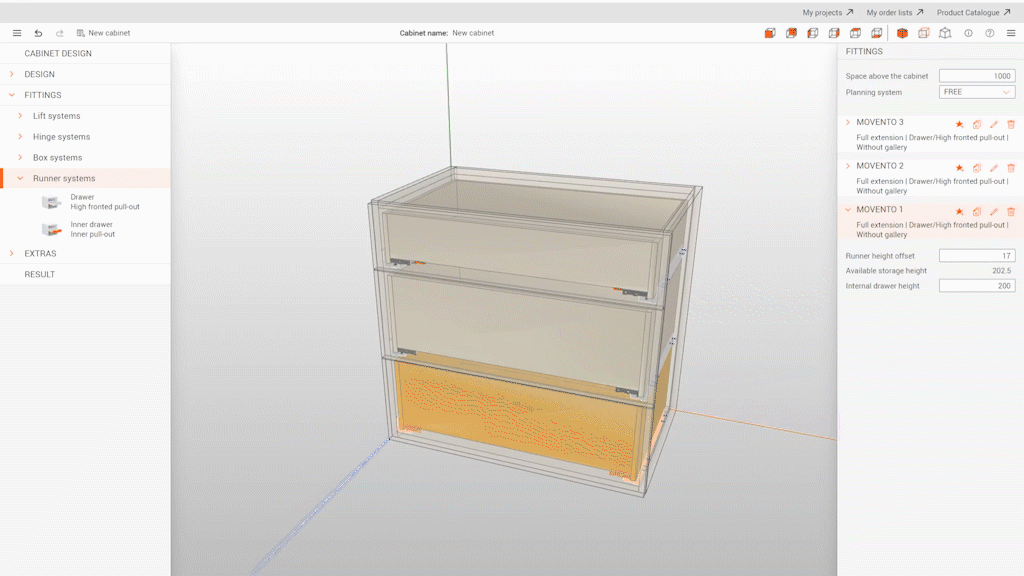This screenshot has width=1024, height=576.
Task: Click the star favorite icon on MOVENTO 2
Action: [x=959, y=167]
